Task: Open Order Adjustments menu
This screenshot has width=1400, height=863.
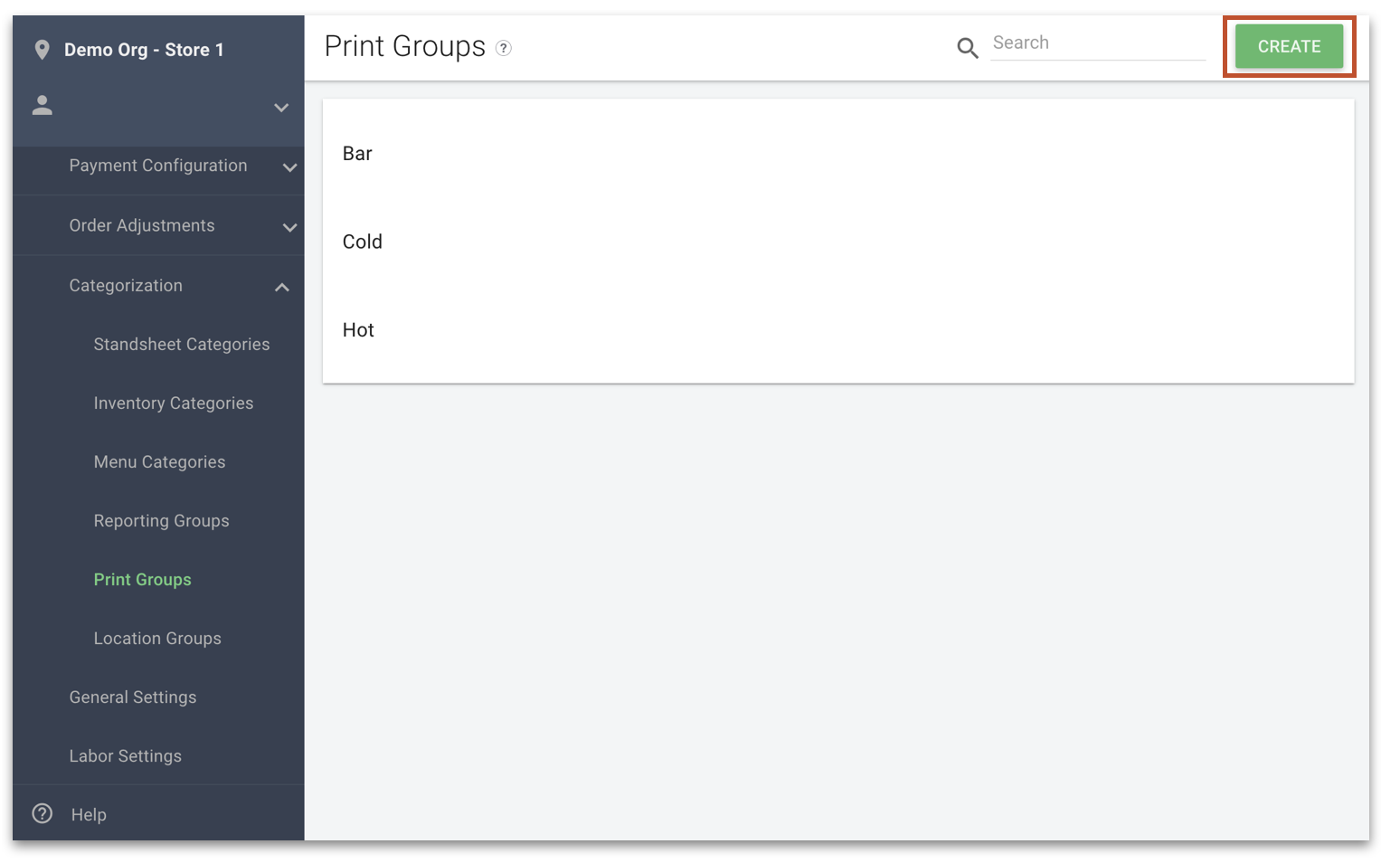Action: (x=142, y=225)
